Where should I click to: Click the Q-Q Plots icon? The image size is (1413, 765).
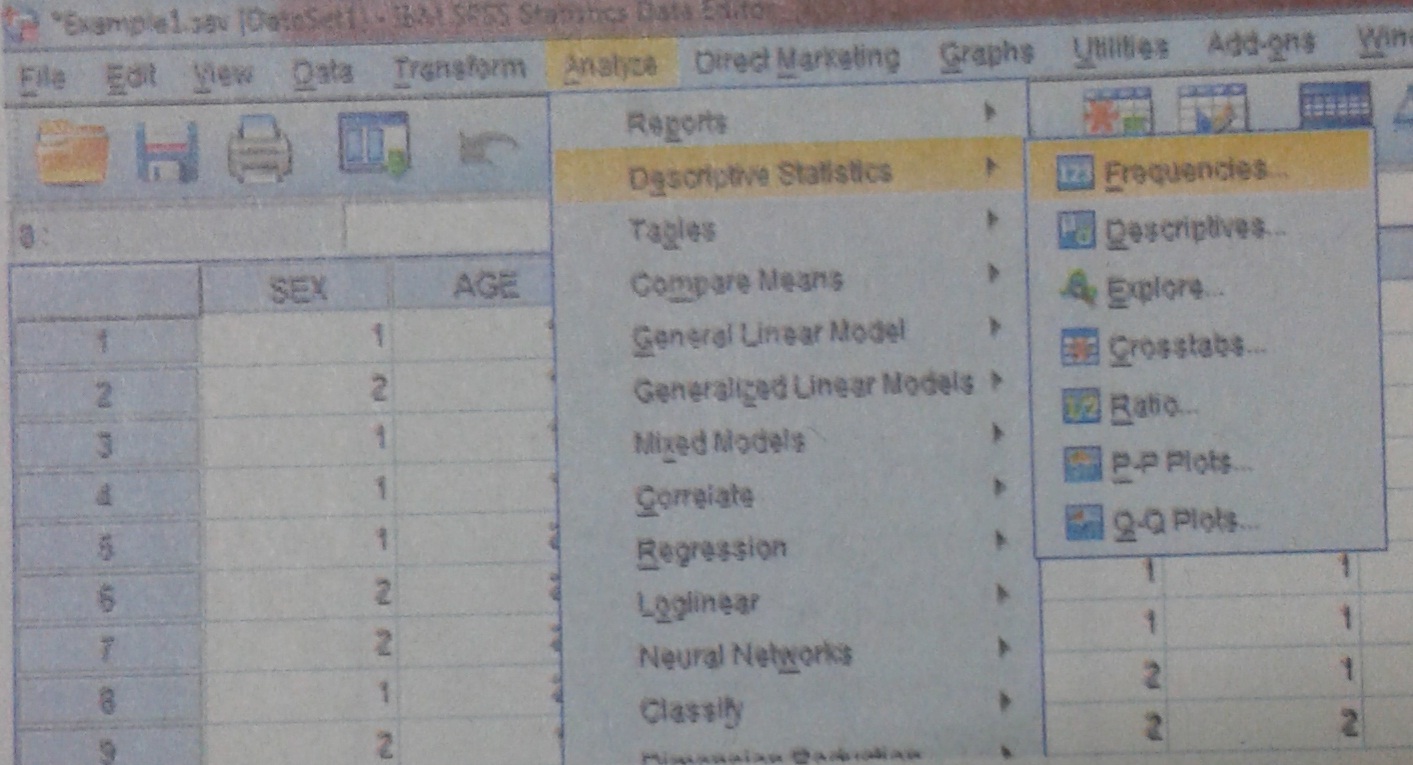pos(1086,523)
